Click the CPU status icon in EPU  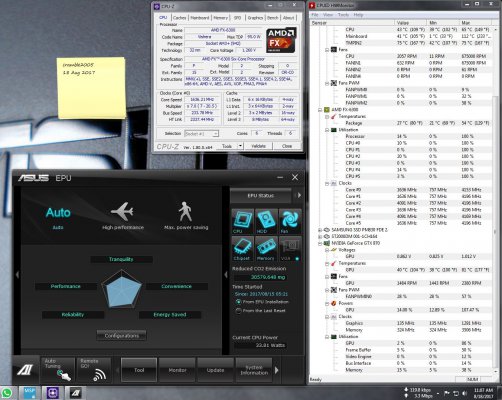pos(242,221)
